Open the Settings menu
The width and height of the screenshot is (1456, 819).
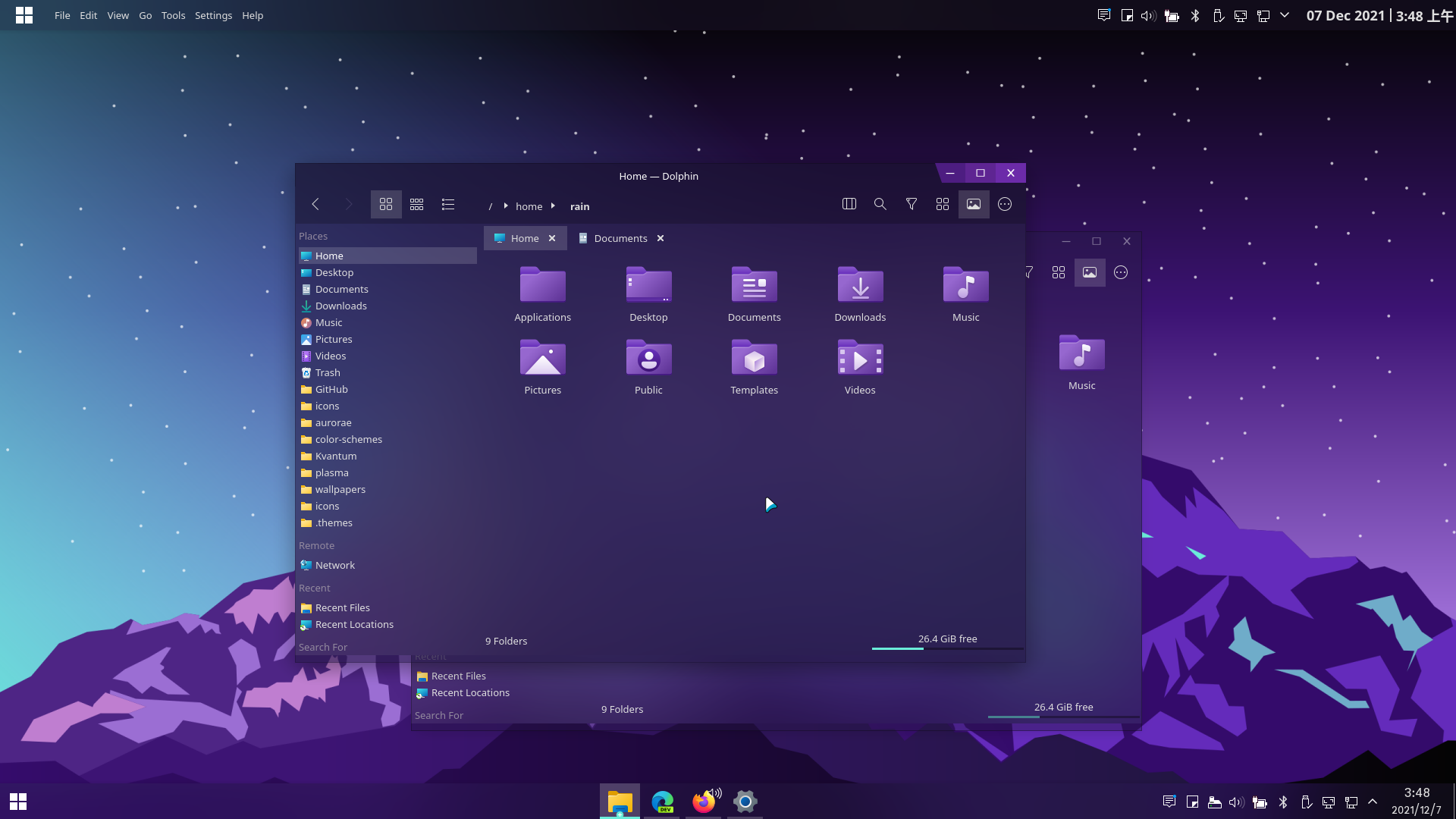click(213, 15)
